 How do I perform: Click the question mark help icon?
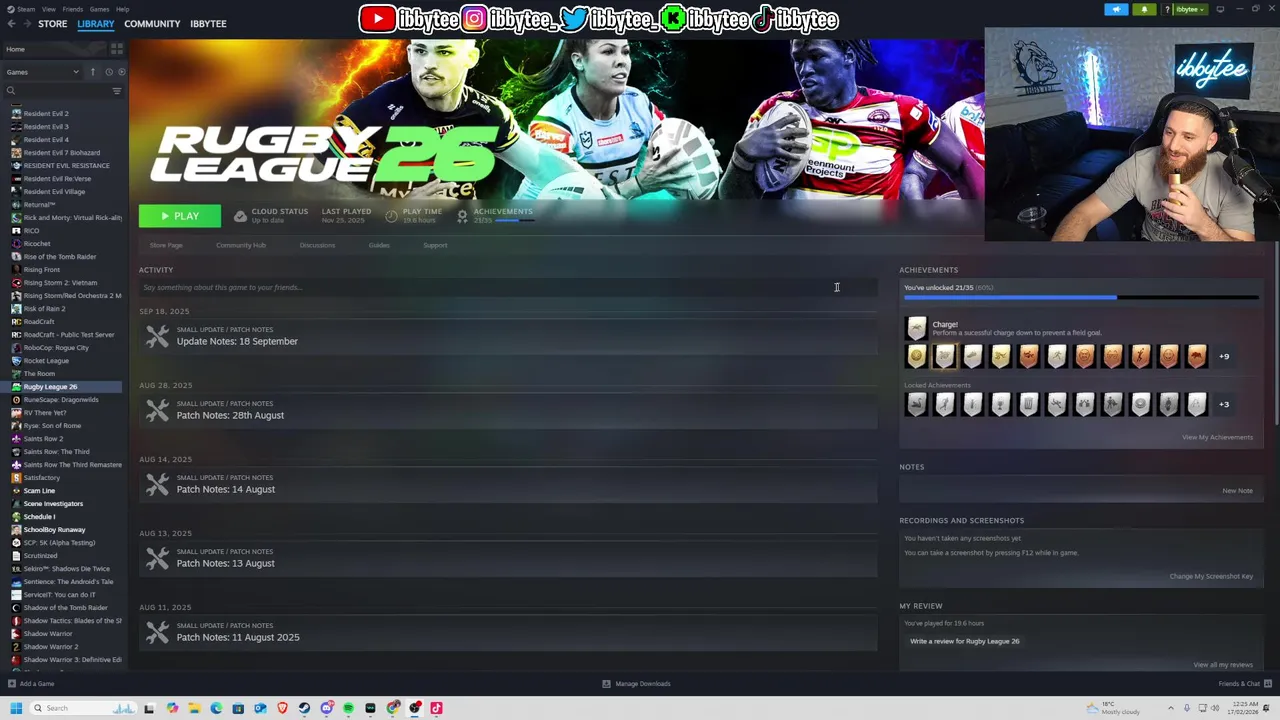[1167, 9]
